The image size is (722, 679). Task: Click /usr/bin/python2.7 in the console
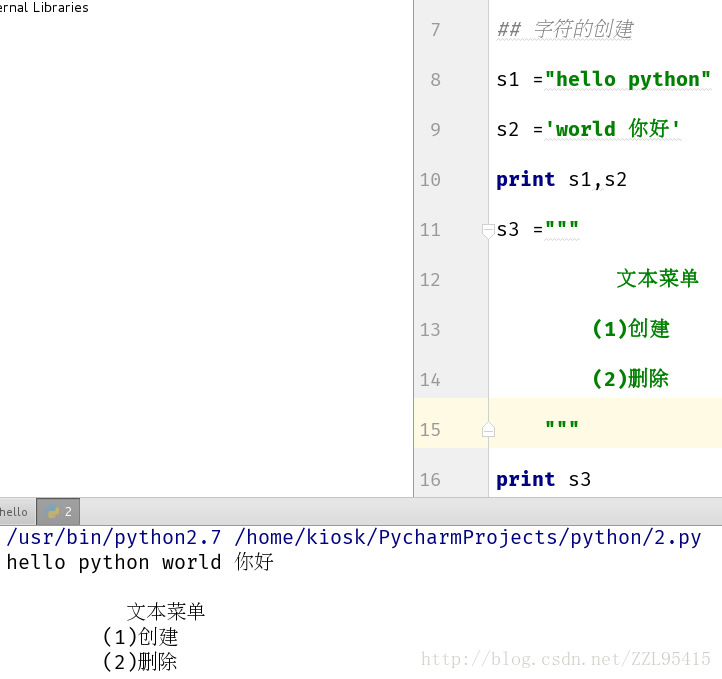pos(114,538)
